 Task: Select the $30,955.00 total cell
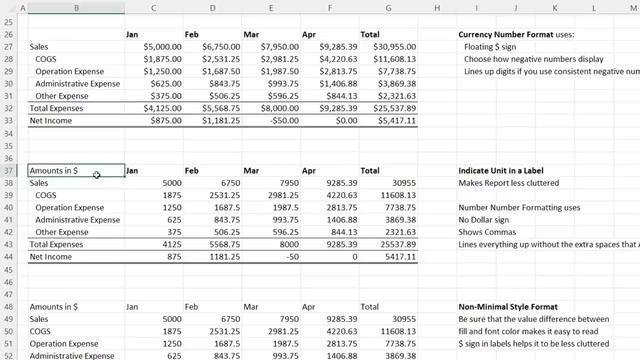pyautogui.click(x=388, y=47)
